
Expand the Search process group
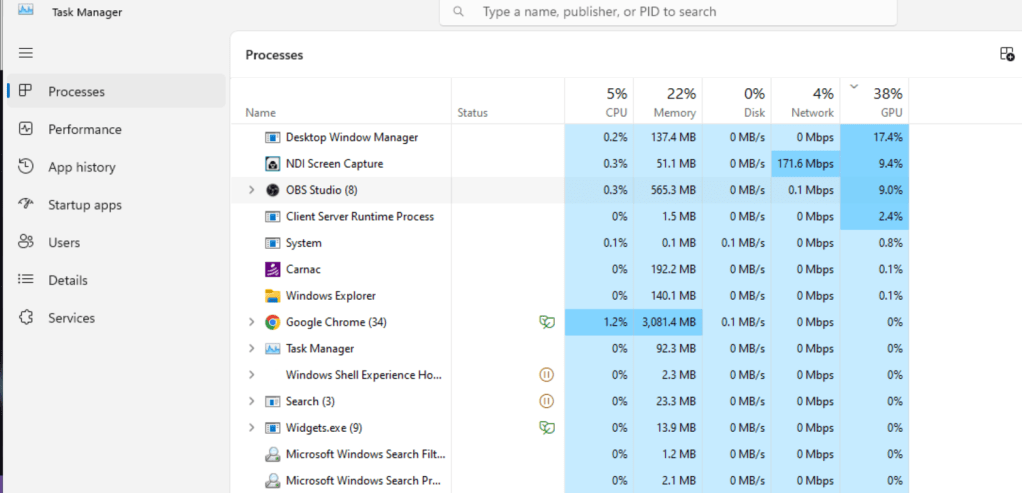coord(252,402)
